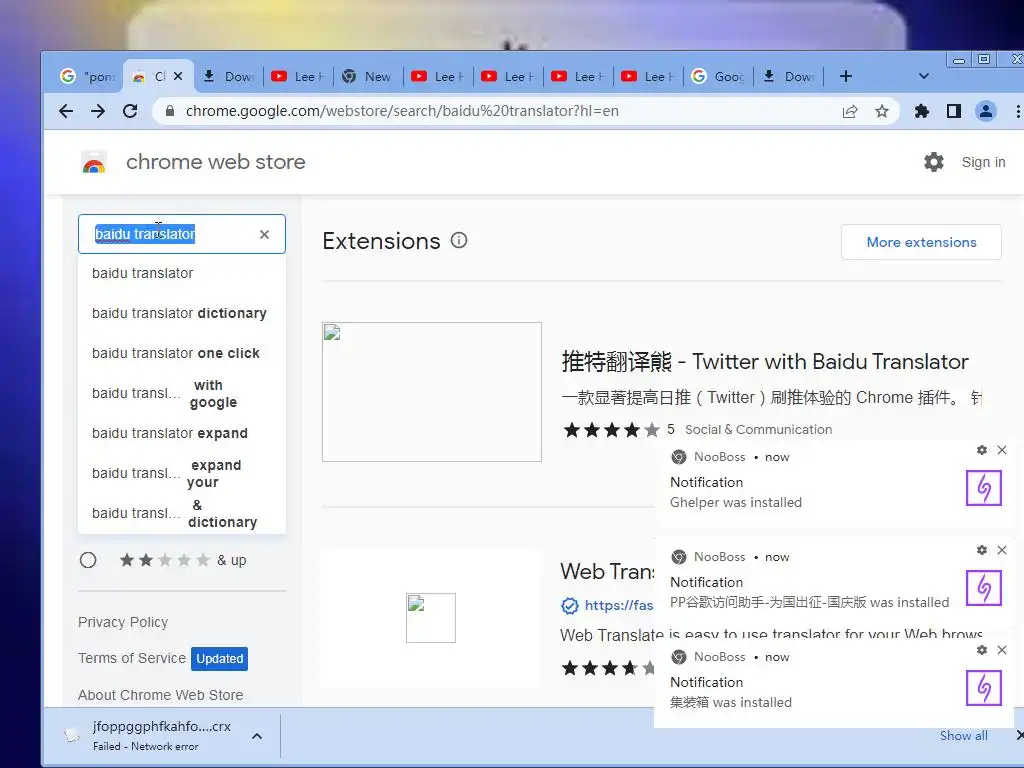Open the web store settings gear

pos(934,162)
